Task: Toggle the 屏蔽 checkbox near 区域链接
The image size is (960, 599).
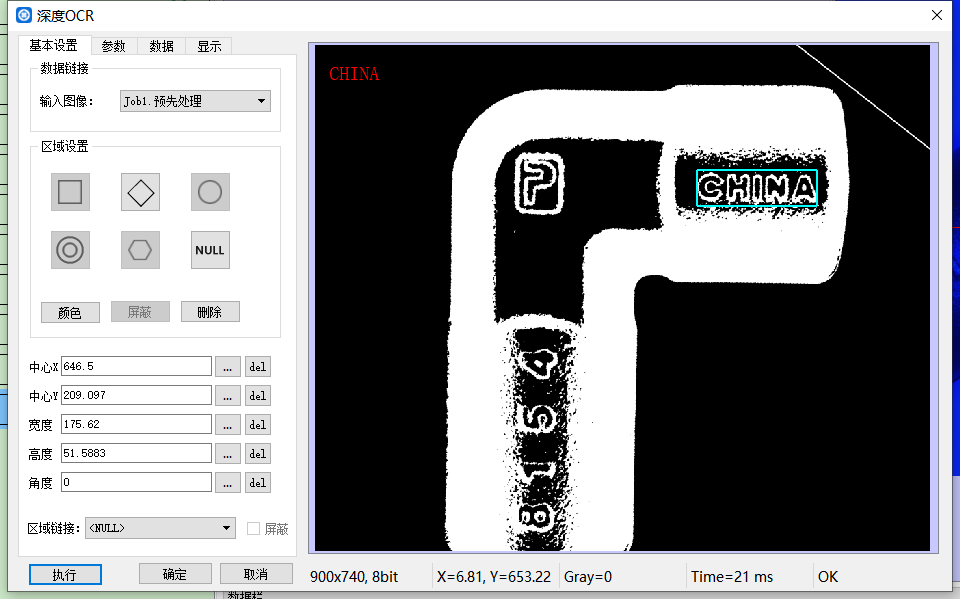Action: pyautogui.click(x=253, y=529)
